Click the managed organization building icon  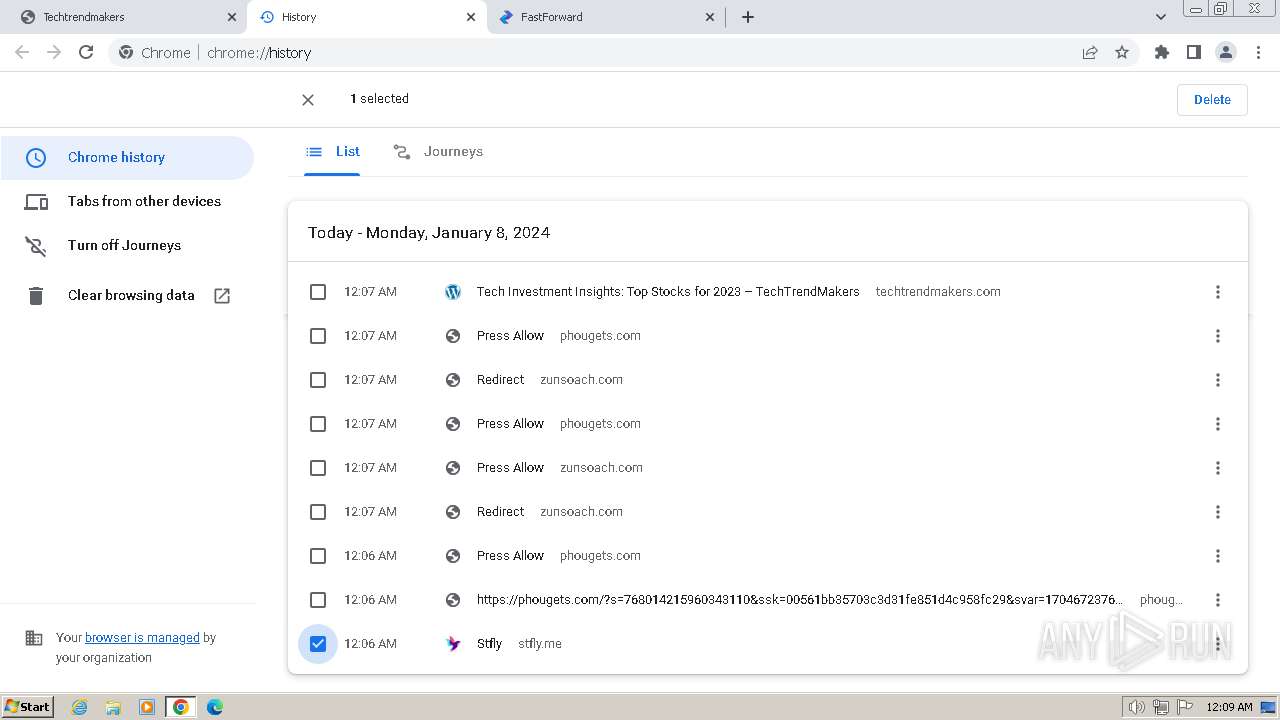(x=34, y=638)
